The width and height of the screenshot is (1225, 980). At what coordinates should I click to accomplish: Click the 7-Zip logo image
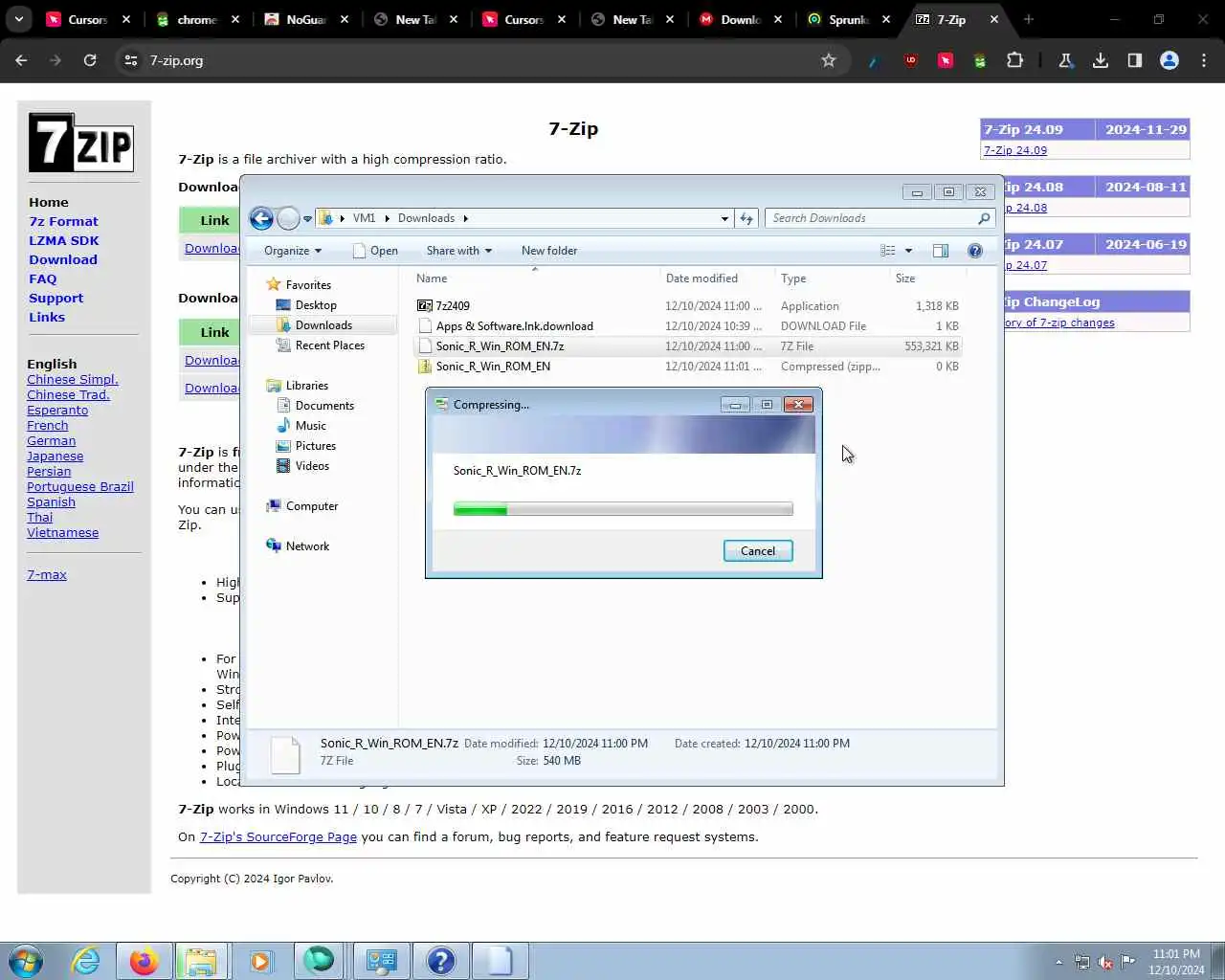pyautogui.click(x=81, y=143)
